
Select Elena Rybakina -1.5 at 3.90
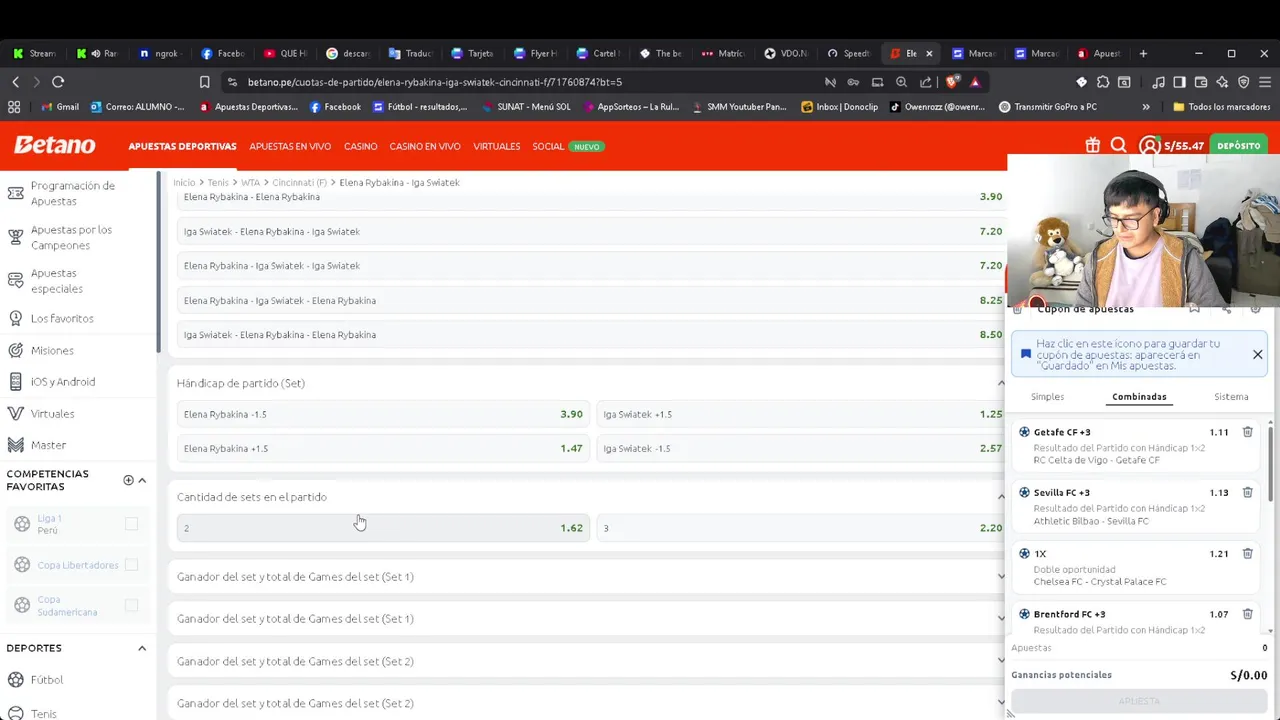coord(383,414)
